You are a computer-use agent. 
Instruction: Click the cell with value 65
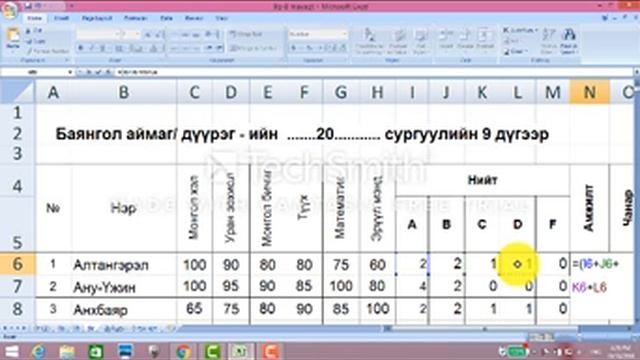194,308
